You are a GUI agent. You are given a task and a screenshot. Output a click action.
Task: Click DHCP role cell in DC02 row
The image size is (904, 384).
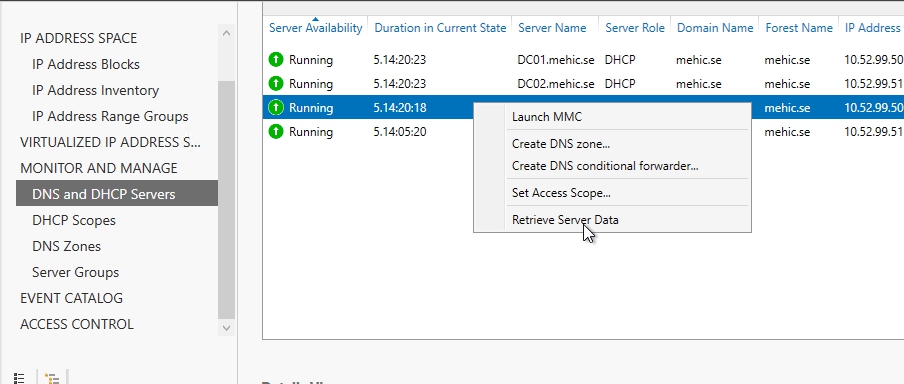[x=620, y=84]
